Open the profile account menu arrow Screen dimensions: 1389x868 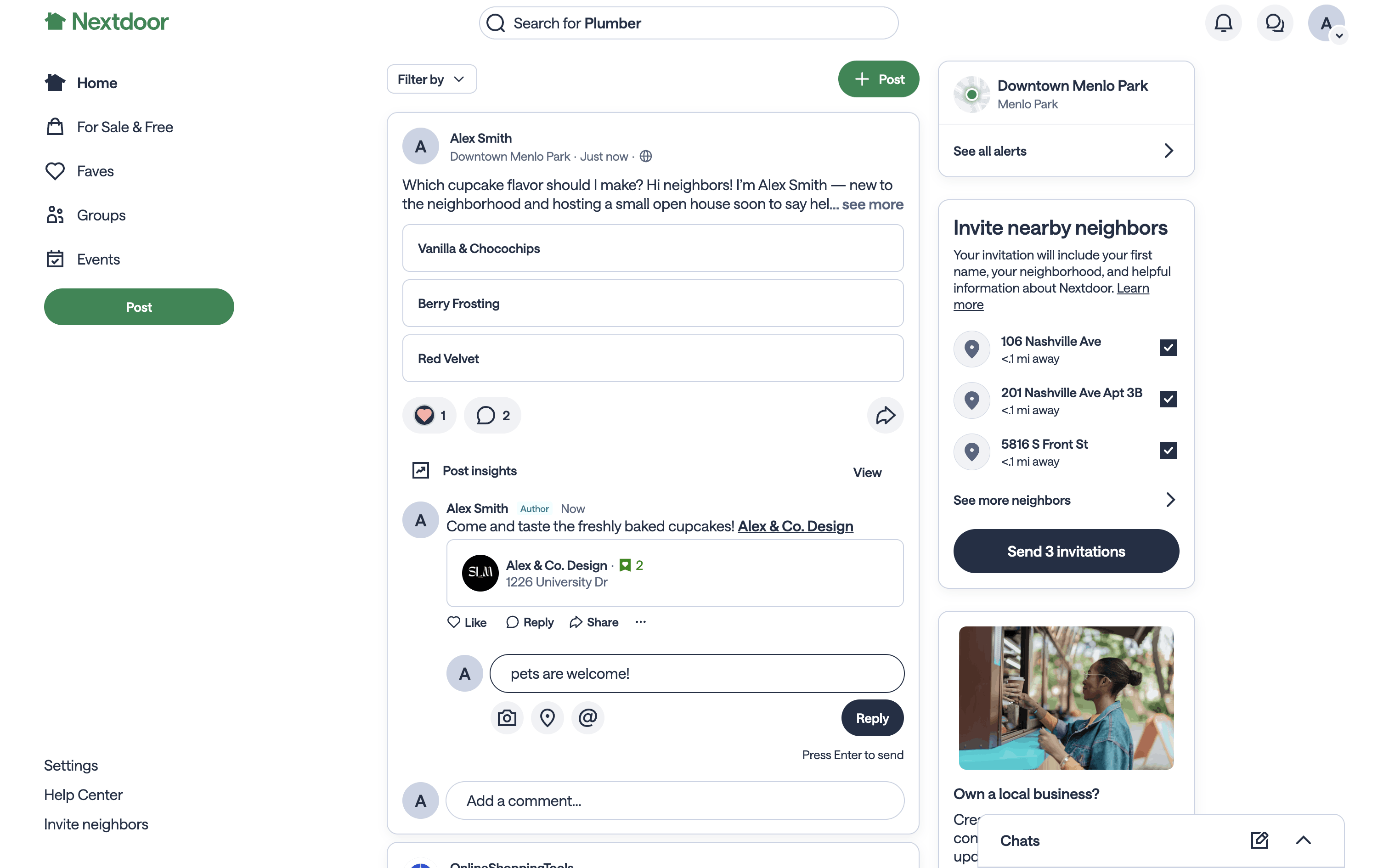click(x=1339, y=36)
